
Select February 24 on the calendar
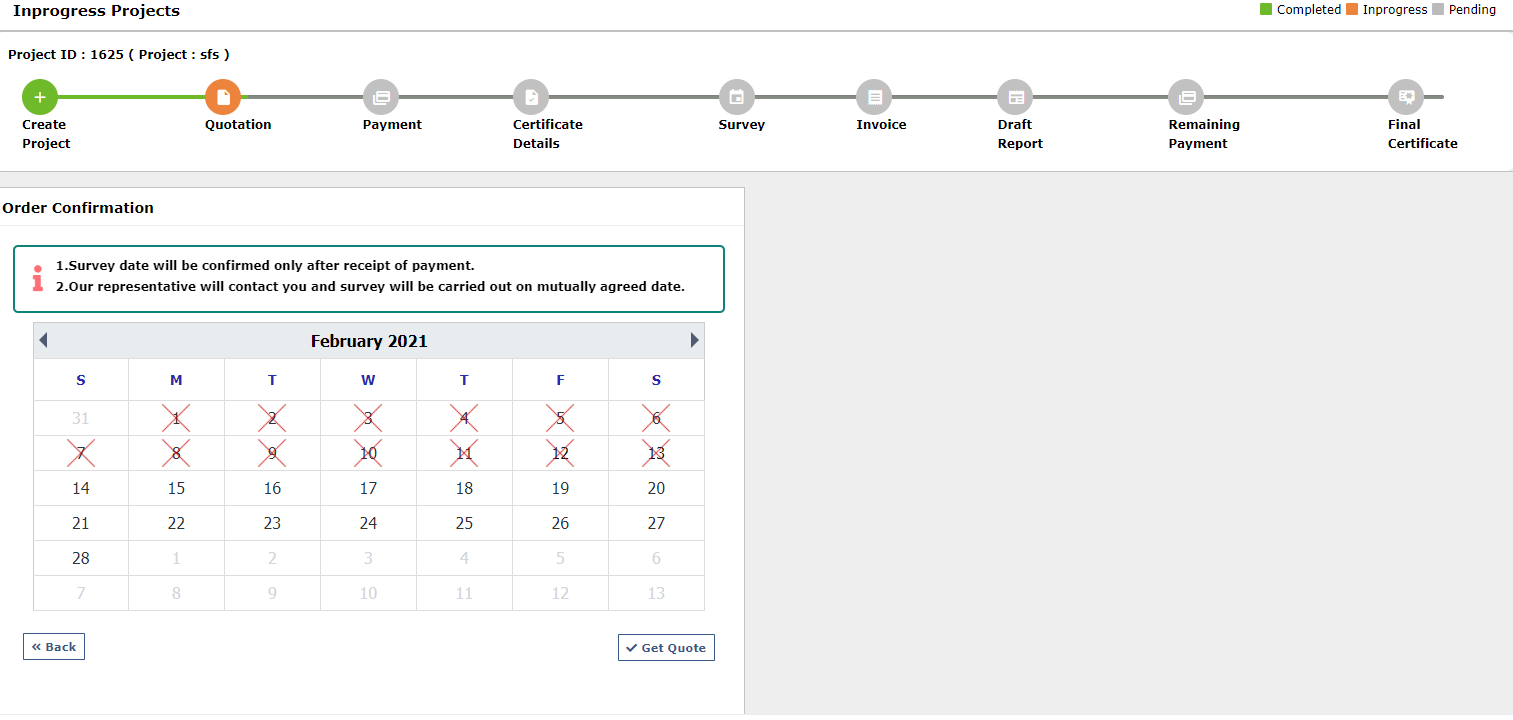(368, 523)
